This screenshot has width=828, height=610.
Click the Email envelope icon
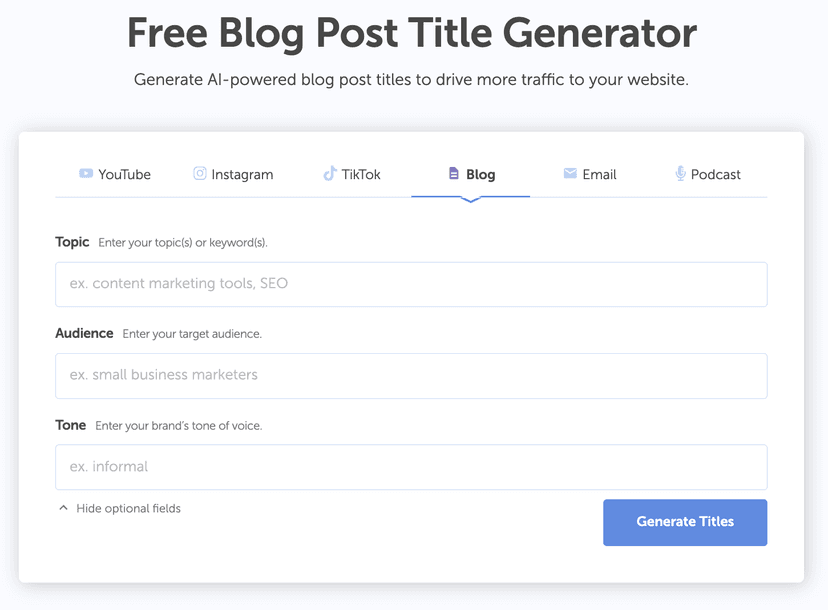pos(572,173)
